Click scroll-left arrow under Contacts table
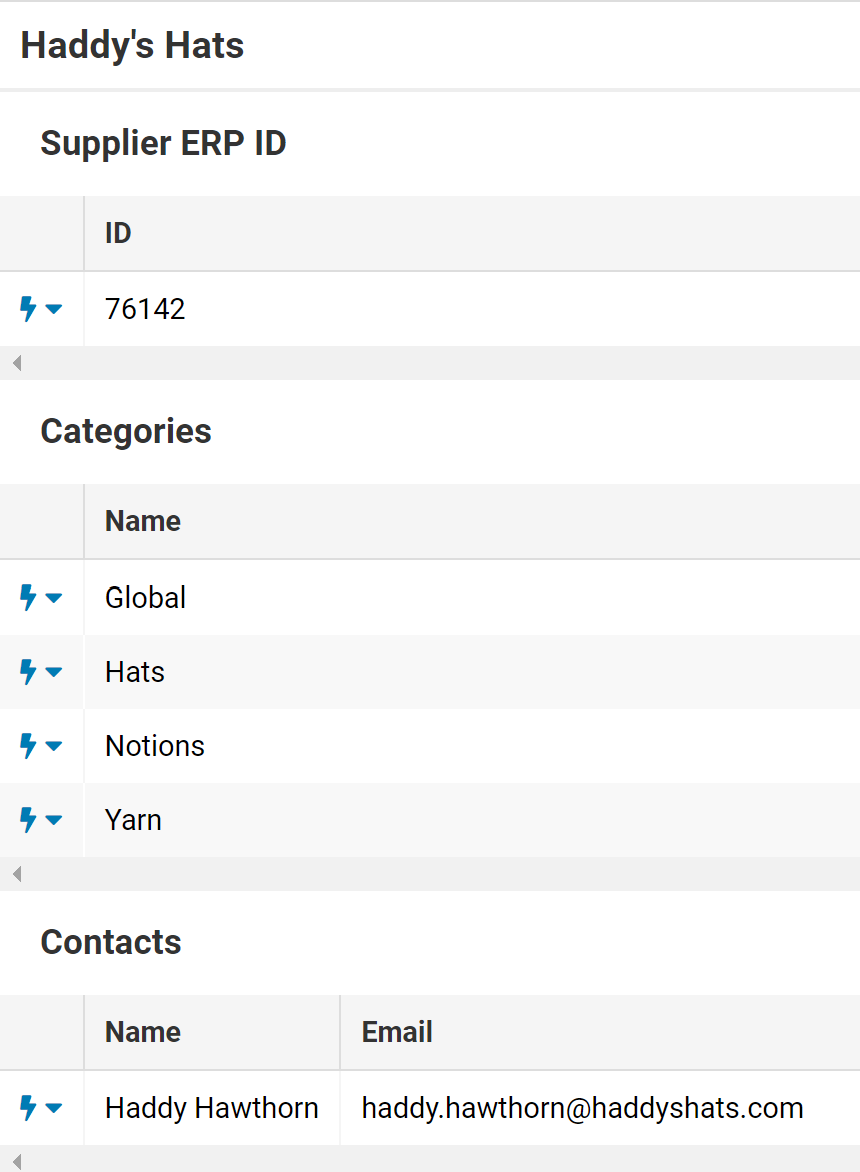Image resolution: width=860 pixels, height=1172 pixels. (x=16, y=1162)
